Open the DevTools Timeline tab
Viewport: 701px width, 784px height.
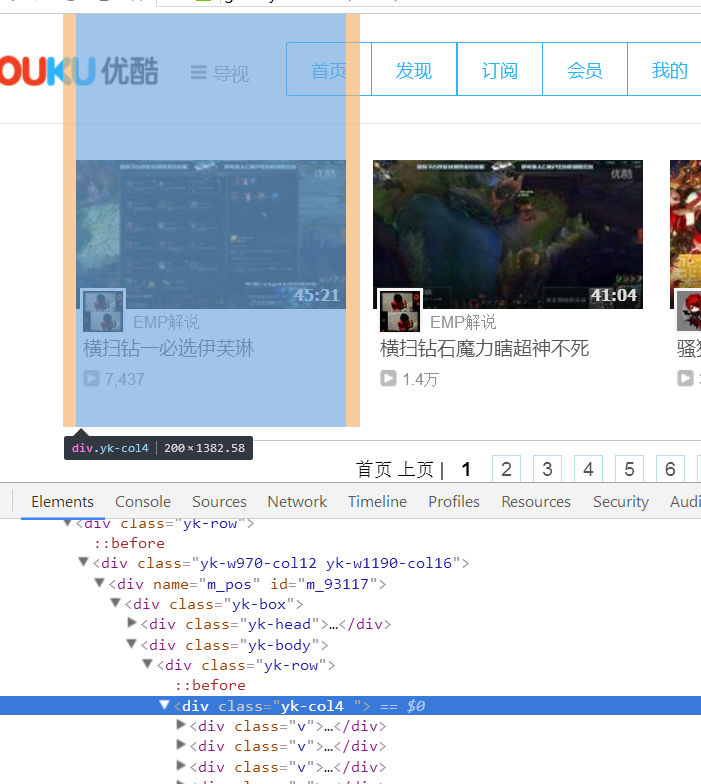[x=378, y=502]
